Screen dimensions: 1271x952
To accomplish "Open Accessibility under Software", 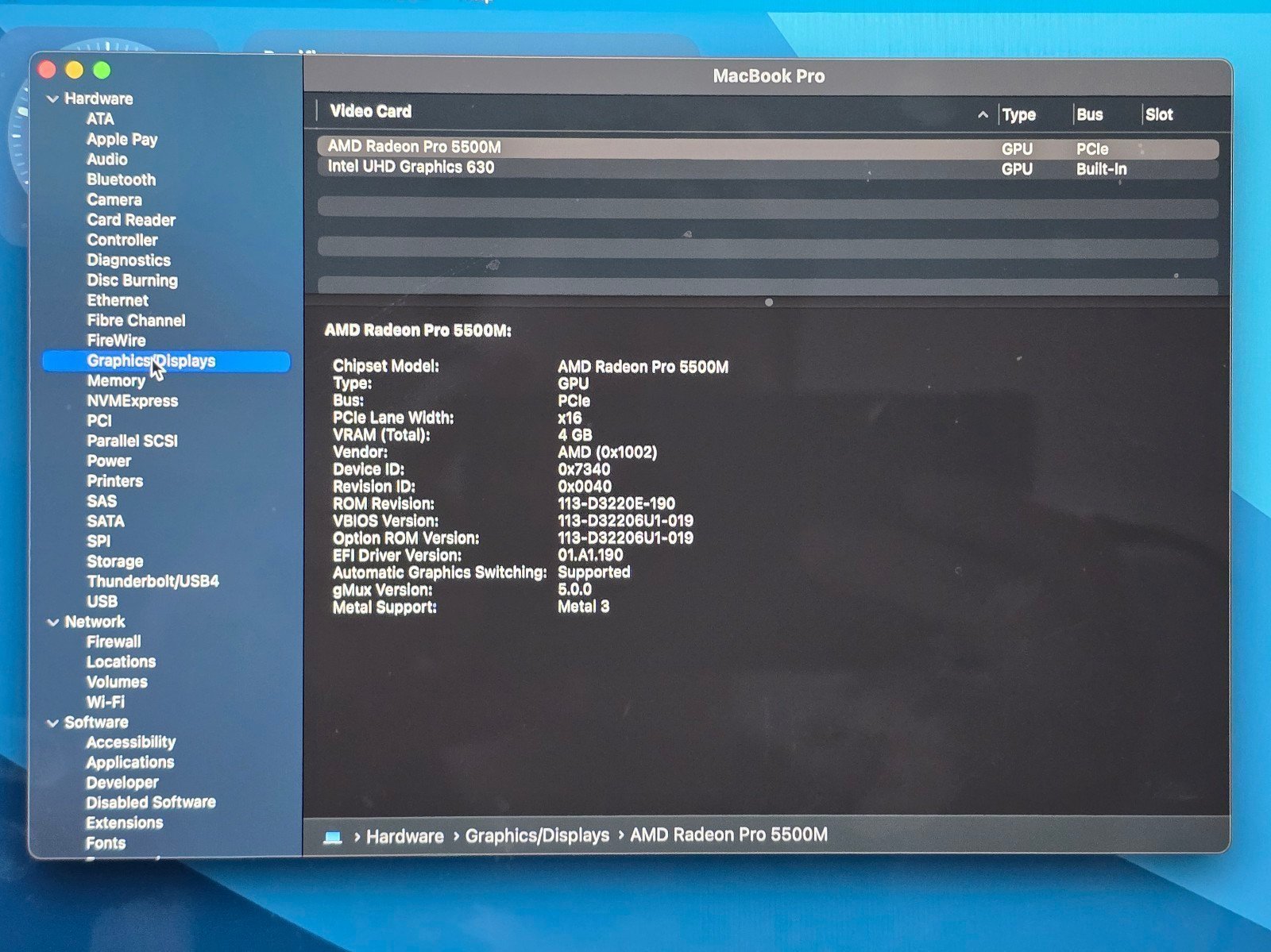I will point(131,742).
